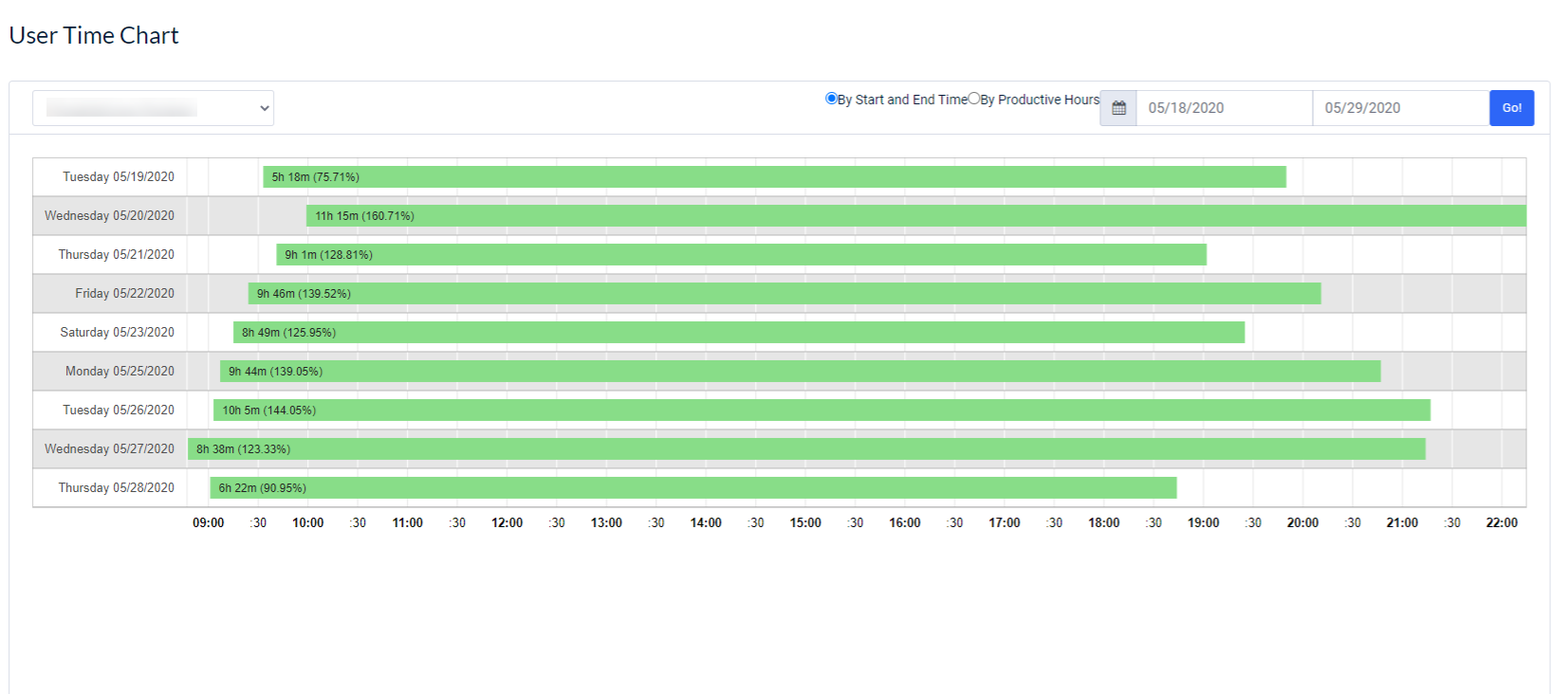The width and height of the screenshot is (1568, 694).
Task: Open the user selection dropdown
Action: click(x=153, y=108)
